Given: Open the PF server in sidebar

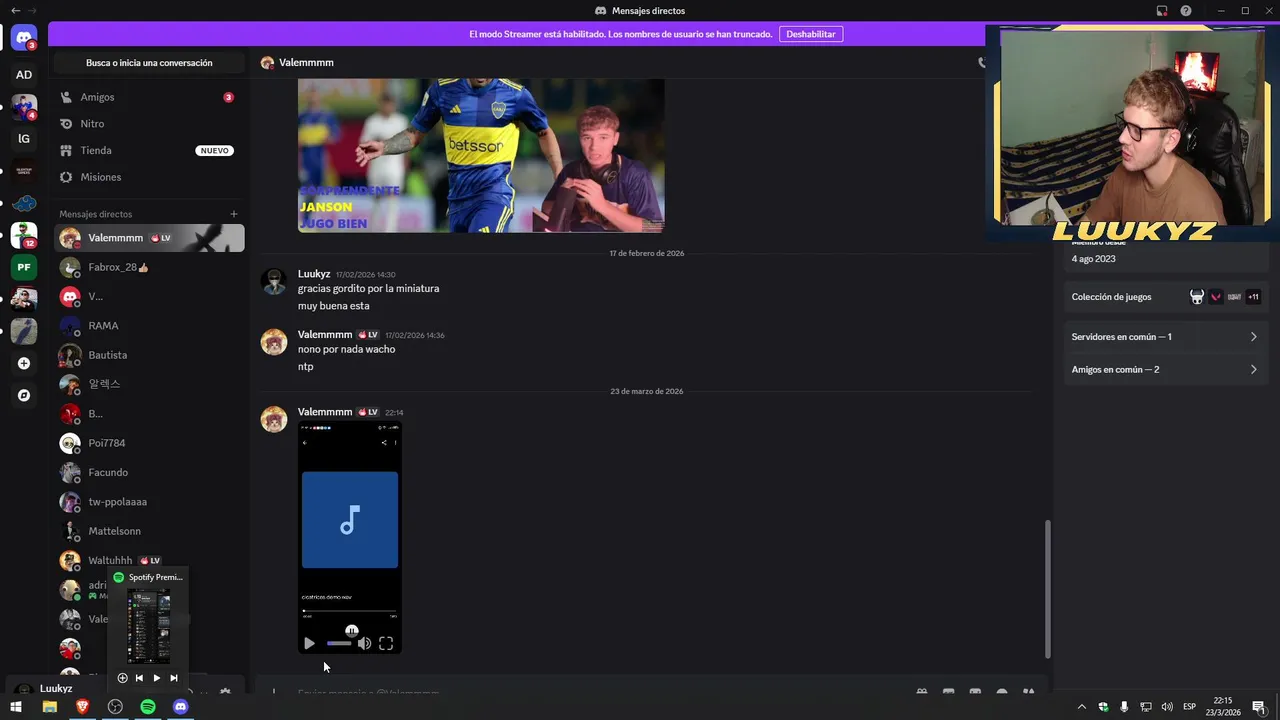Looking at the screenshot, I should [24, 267].
